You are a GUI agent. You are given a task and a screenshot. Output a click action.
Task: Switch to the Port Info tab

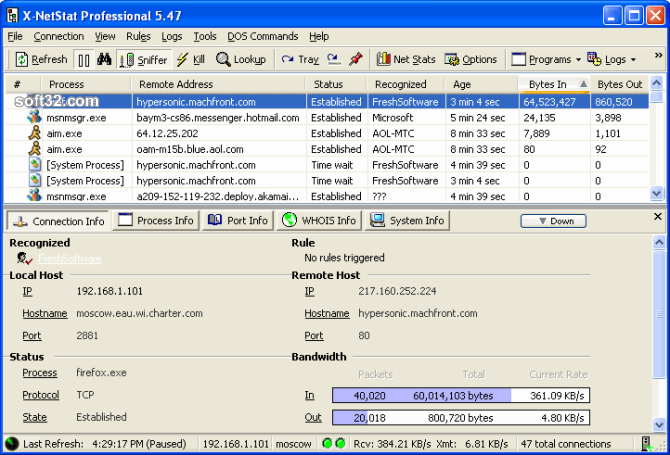pyautogui.click(x=238, y=220)
